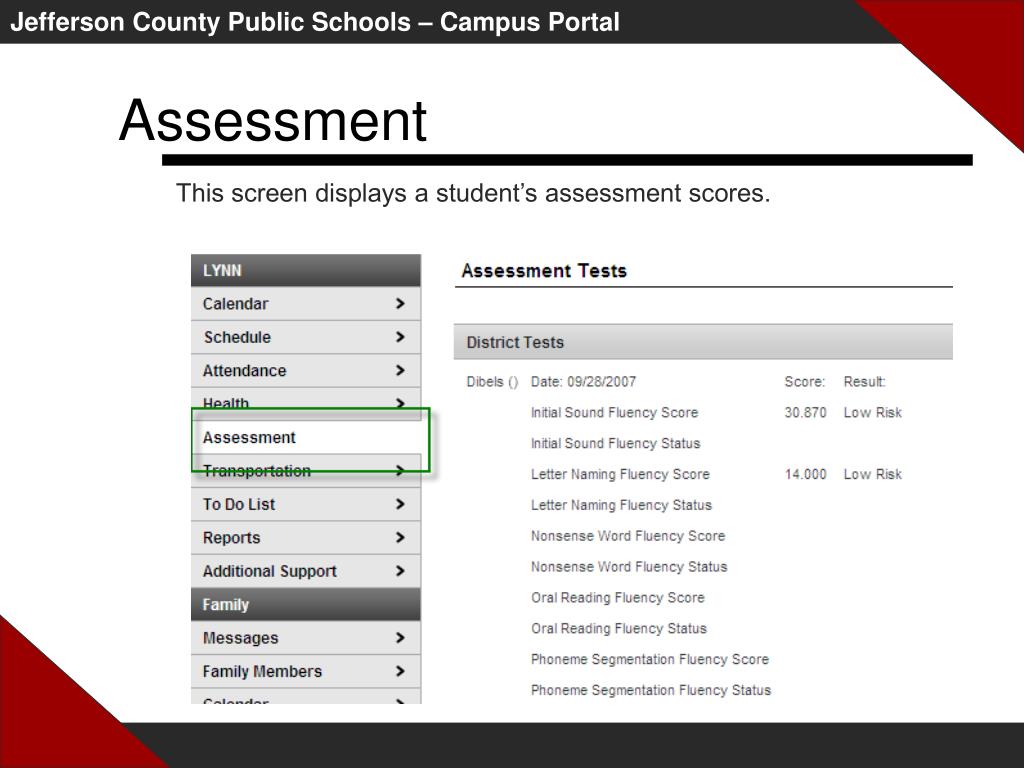Click the Date: 09/28/2007 text
This screenshot has width=1024, height=768.
pos(583,381)
